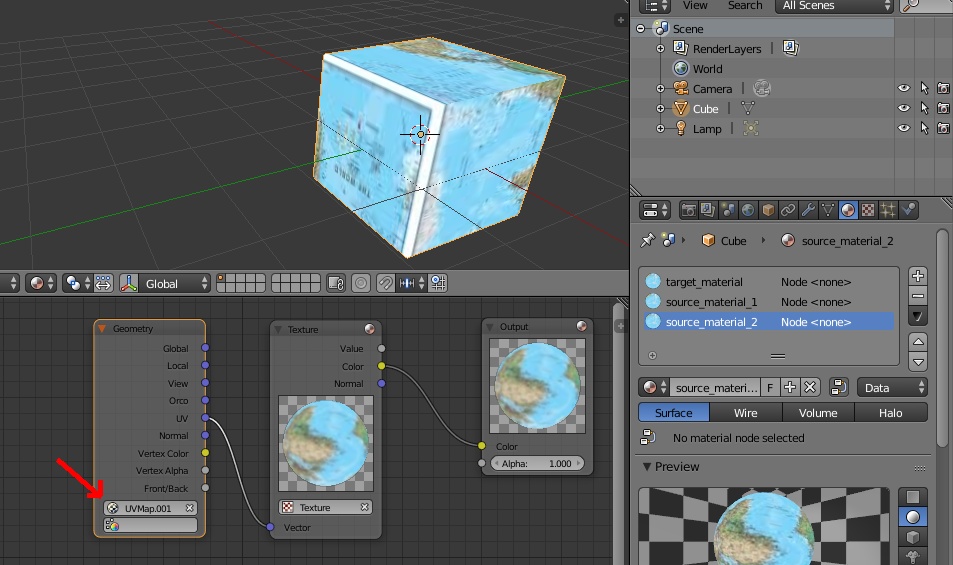
Task: Toggle Cube renderability icon in outliner
Action: [943, 108]
